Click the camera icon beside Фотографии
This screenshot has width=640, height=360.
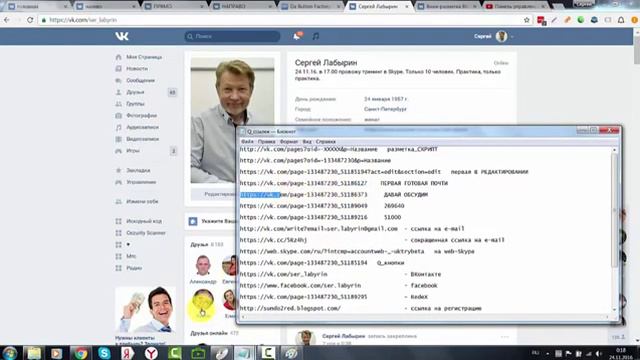[x=118, y=116]
